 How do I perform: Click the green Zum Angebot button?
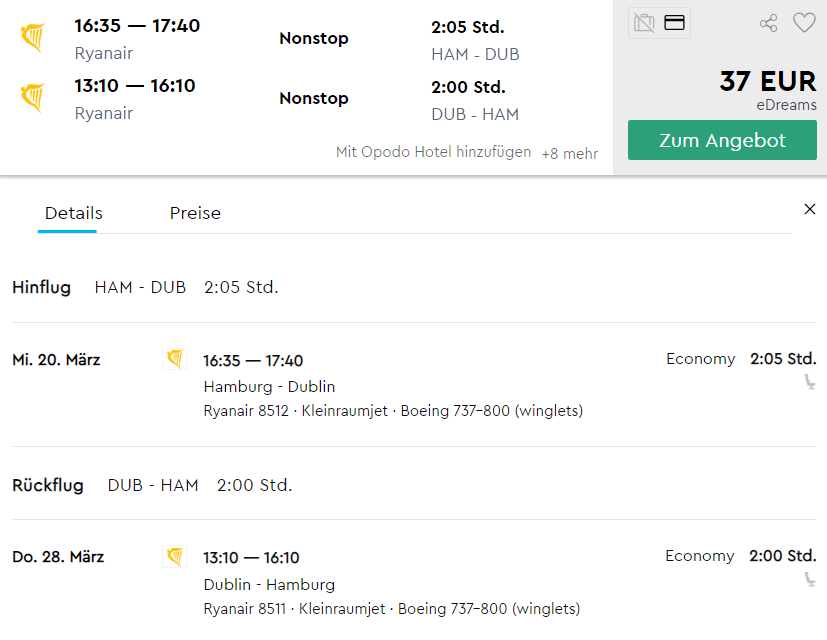coord(721,140)
